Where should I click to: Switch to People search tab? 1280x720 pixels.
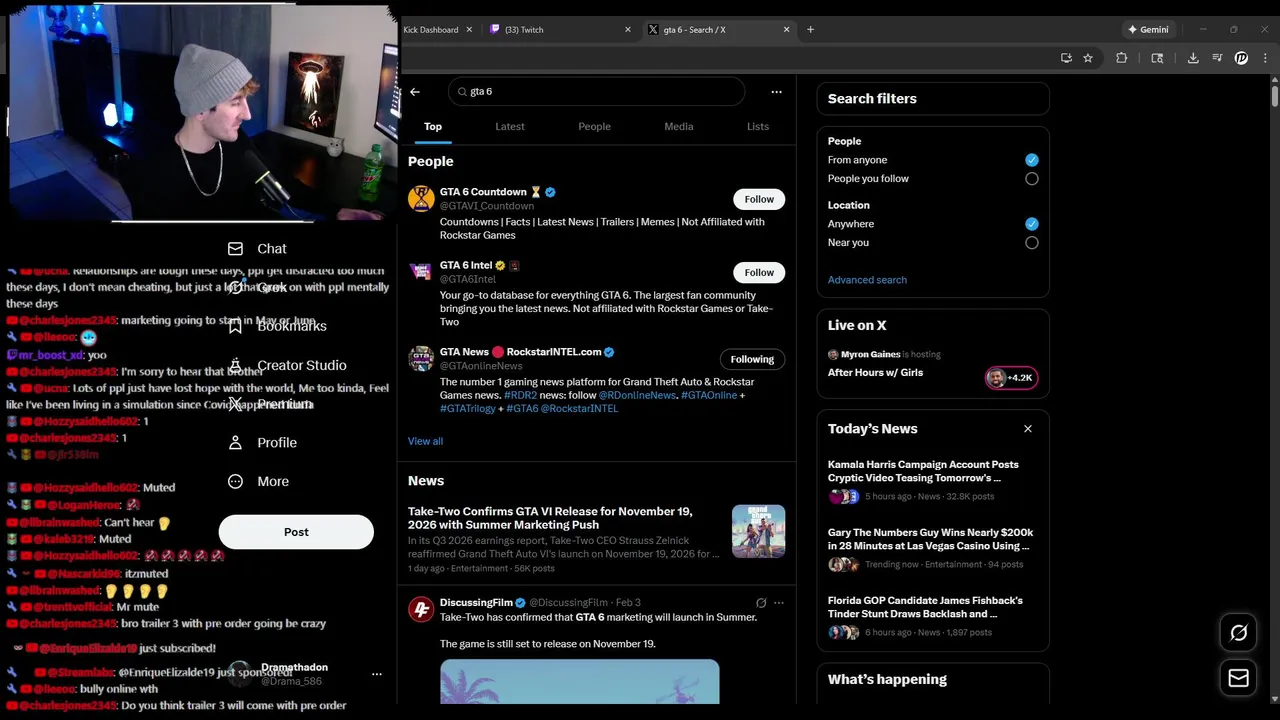point(594,127)
